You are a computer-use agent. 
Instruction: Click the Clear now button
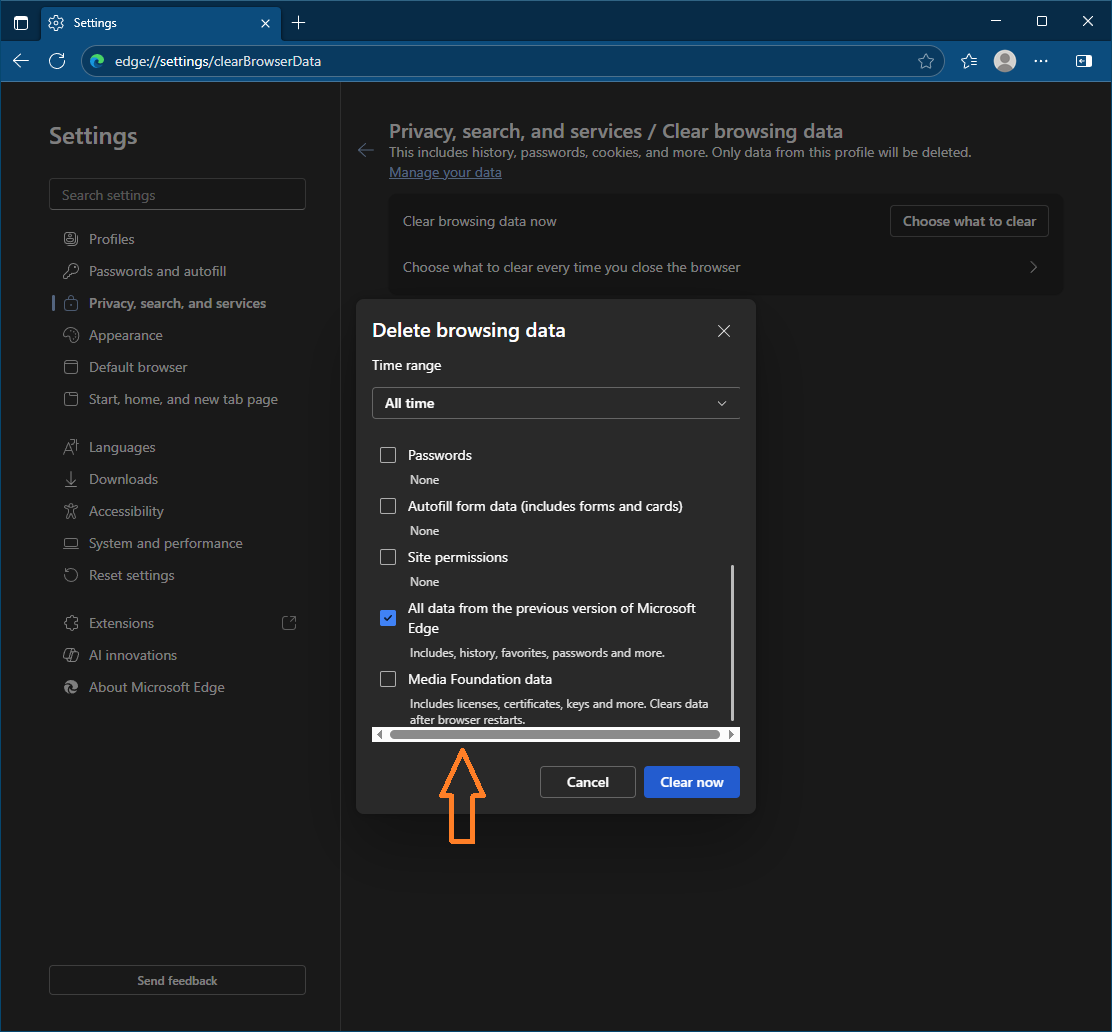(691, 781)
